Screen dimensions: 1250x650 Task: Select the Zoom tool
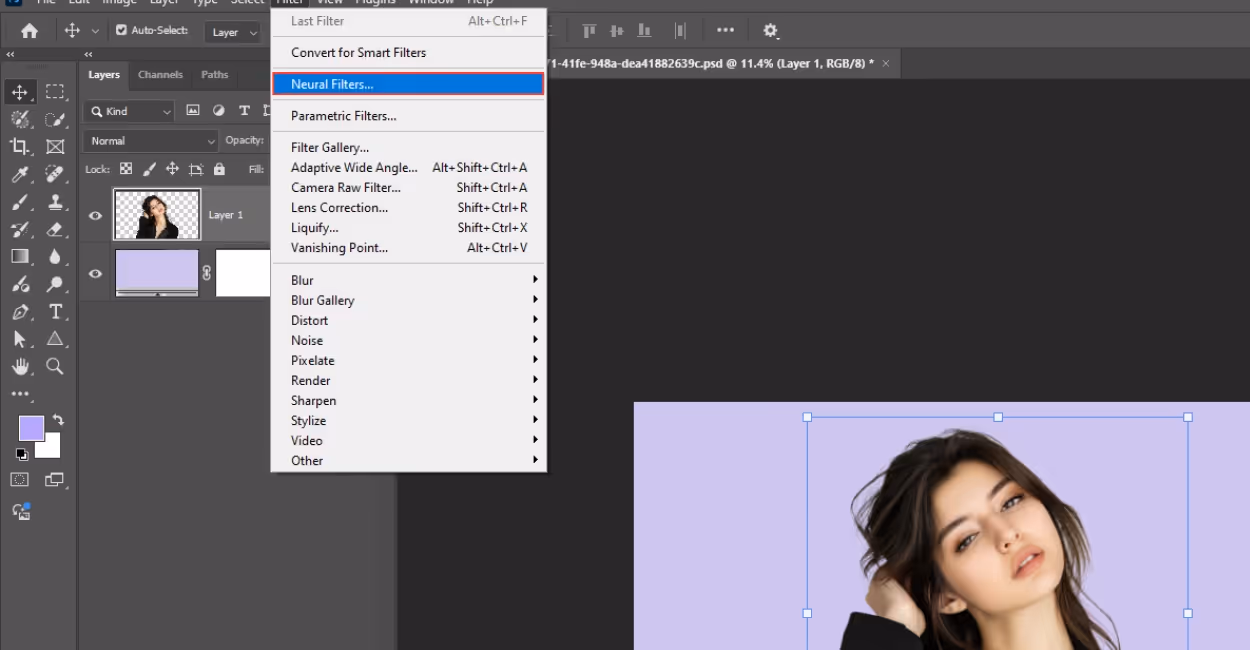(55, 366)
